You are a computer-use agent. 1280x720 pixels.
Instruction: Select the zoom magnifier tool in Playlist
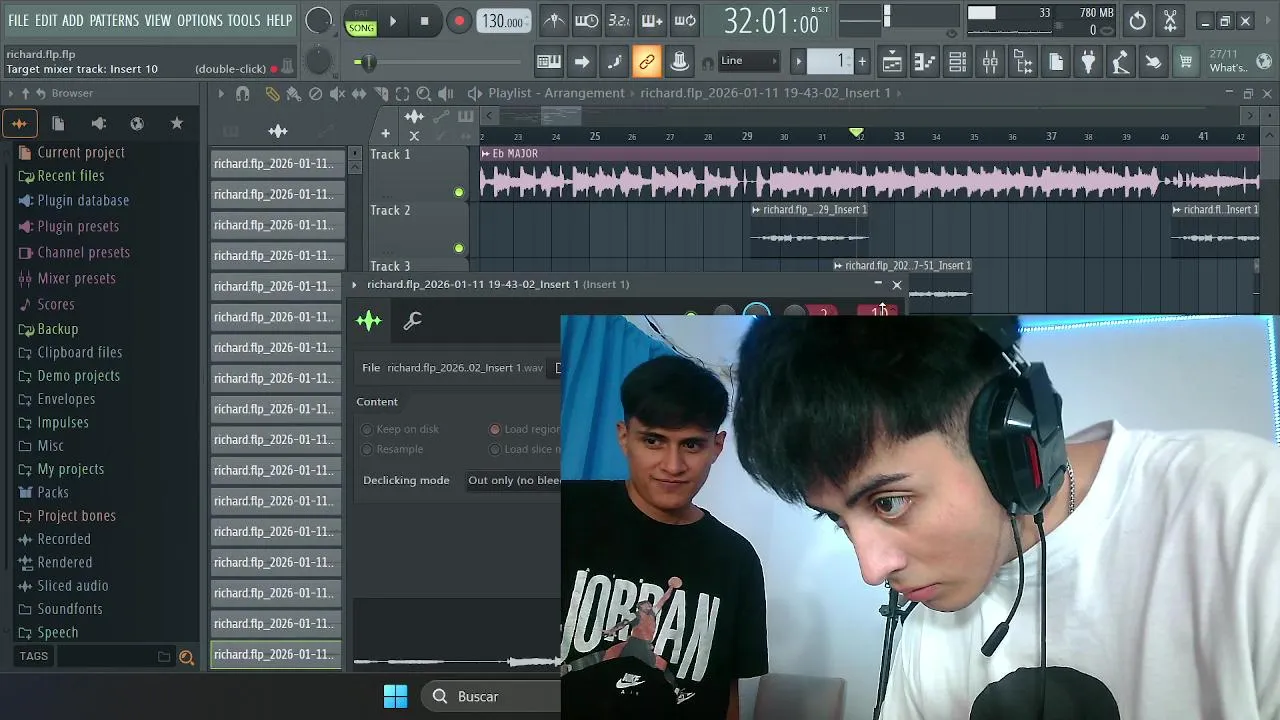(423, 93)
